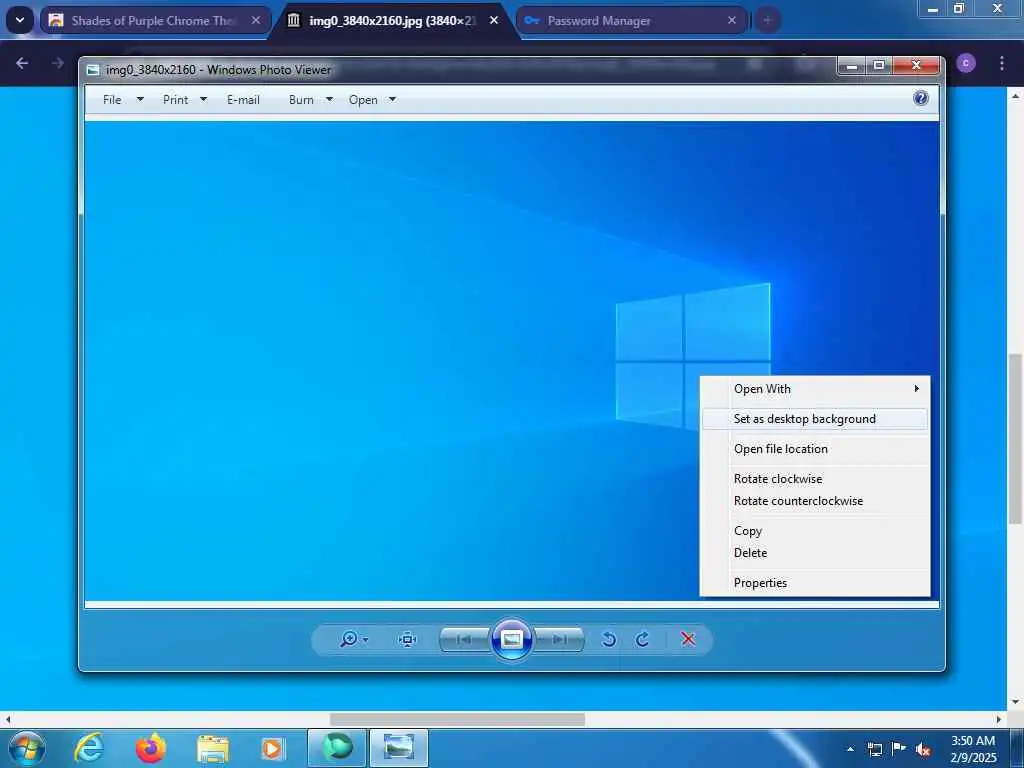Viewport: 1024px width, 768px height.
Task: Click the Fit to window icon
Action: coord(408,639)
